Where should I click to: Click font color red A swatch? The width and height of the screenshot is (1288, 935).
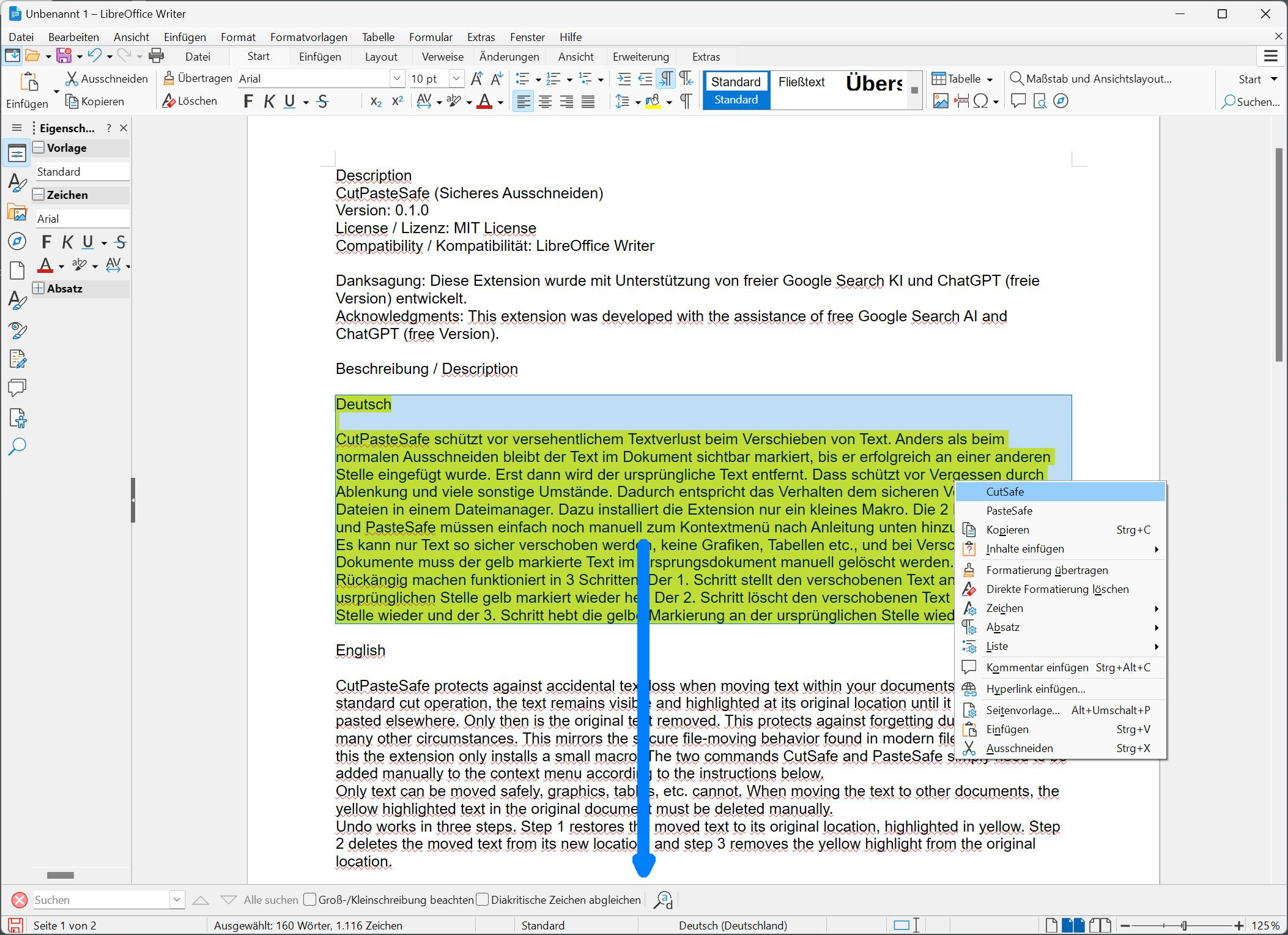[484, 101]
